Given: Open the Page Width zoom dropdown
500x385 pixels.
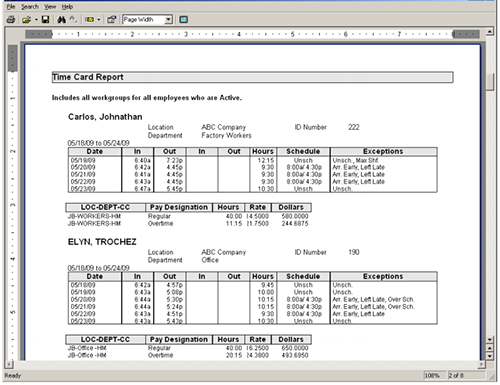Looking at the screenshot, I should pyautogui.click(x=169, y=20).
